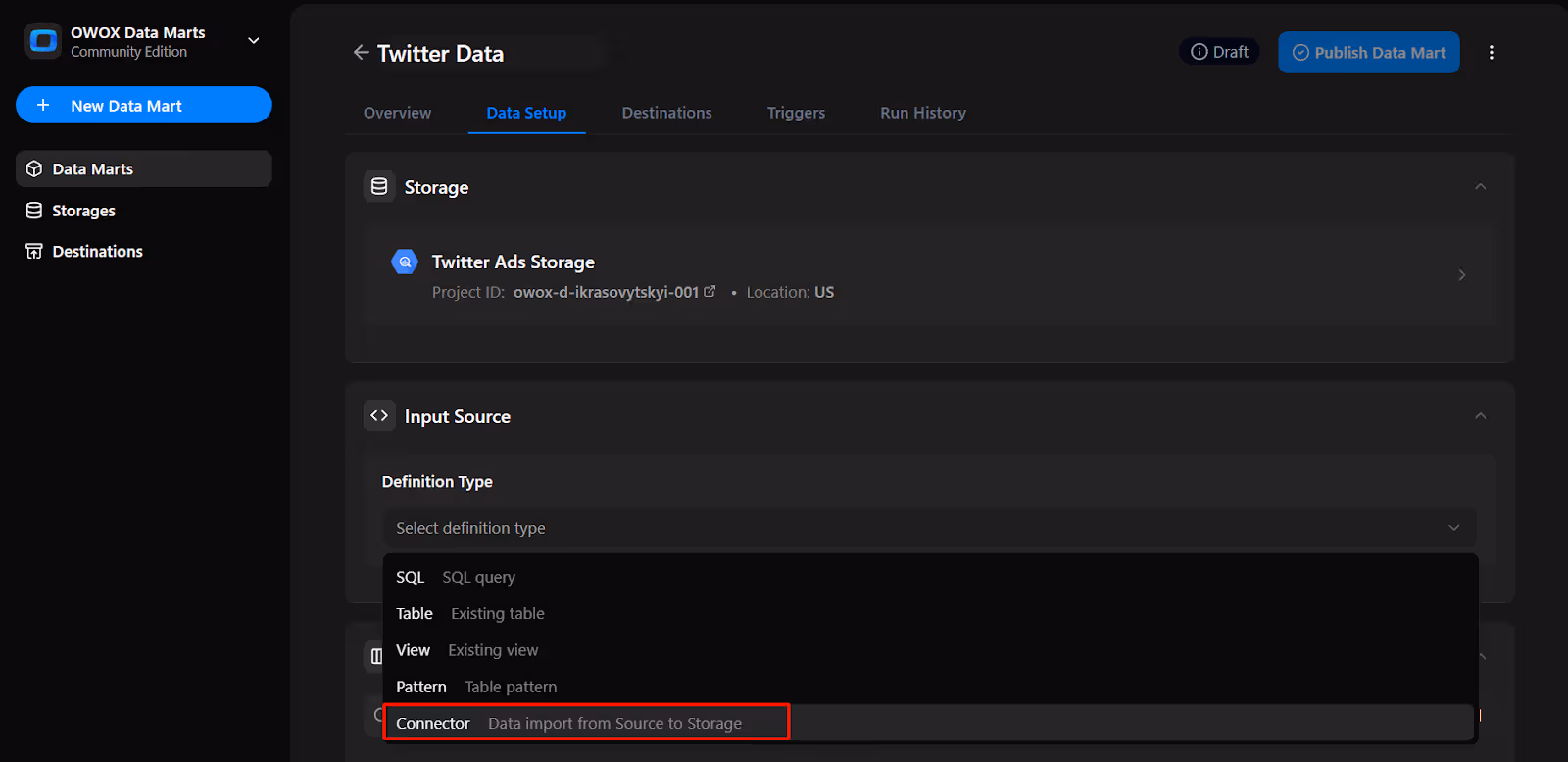Collapse the Input Source section
The image size is (1568, 762).
[x=1481, y=415]
